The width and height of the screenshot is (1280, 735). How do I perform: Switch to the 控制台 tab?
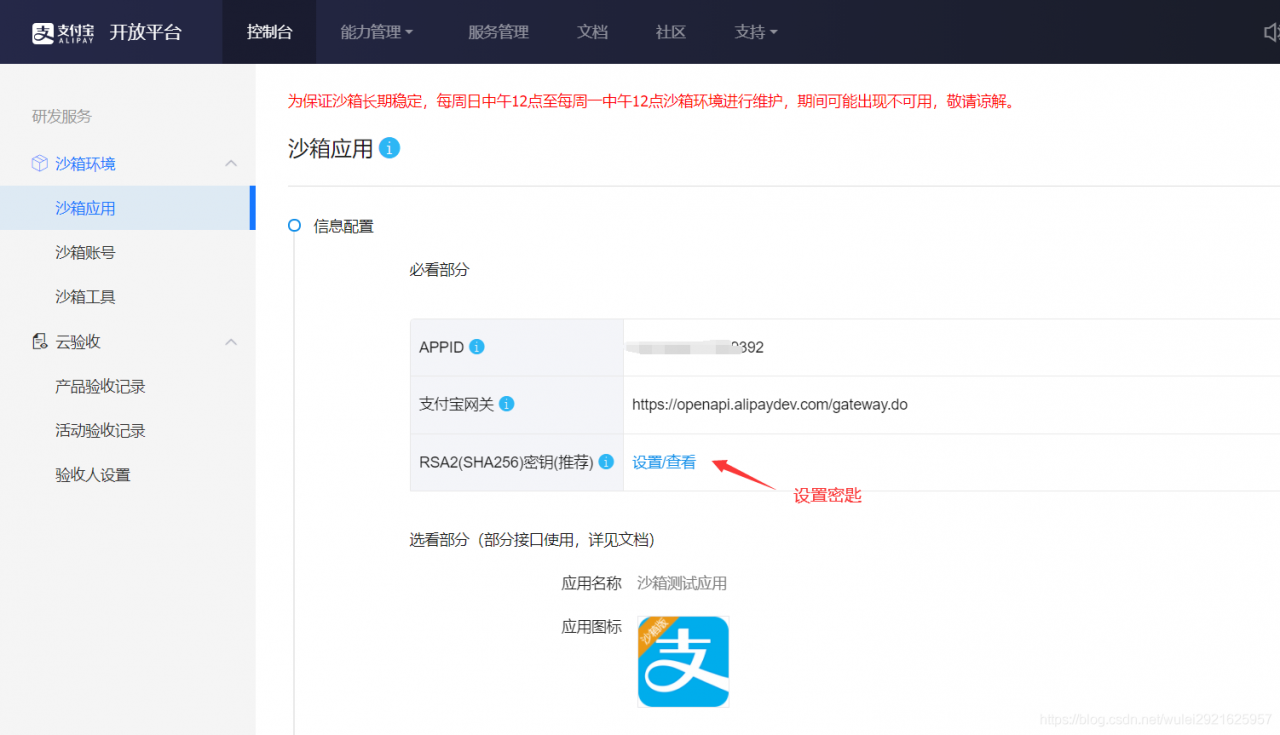(x=269, y=32)
